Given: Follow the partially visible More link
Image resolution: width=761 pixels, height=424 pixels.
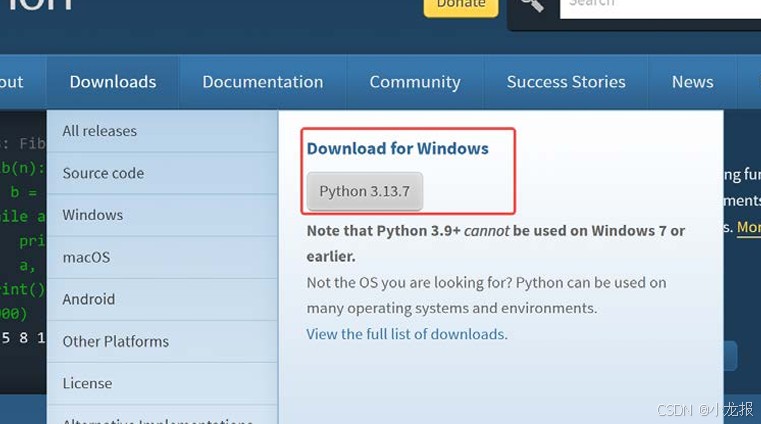Looking at the screenshot, I should click(748, 227).
